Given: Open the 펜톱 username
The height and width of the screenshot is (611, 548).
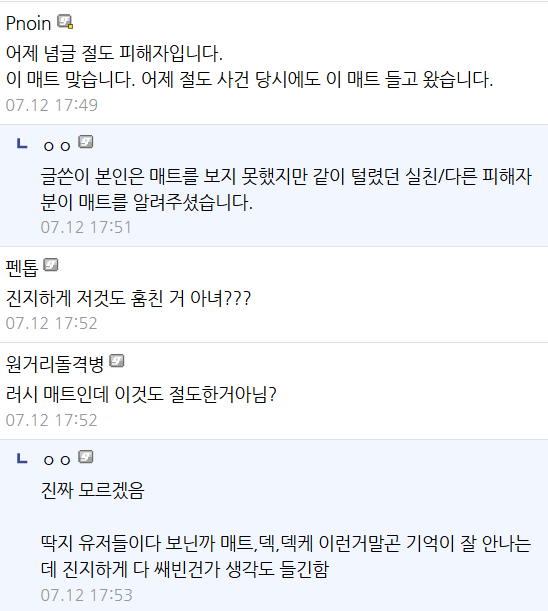Looking at the screenshot, I should point(22,268).
